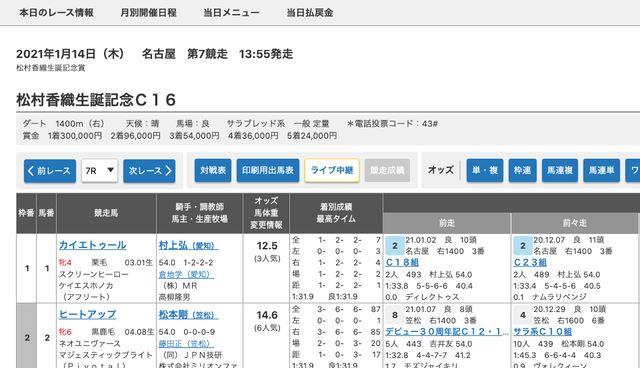Image resolution: width=640 pixels, height=368 pixels.
Task: Select the (3人気) popularity text
Action: (x=267, y=259)
